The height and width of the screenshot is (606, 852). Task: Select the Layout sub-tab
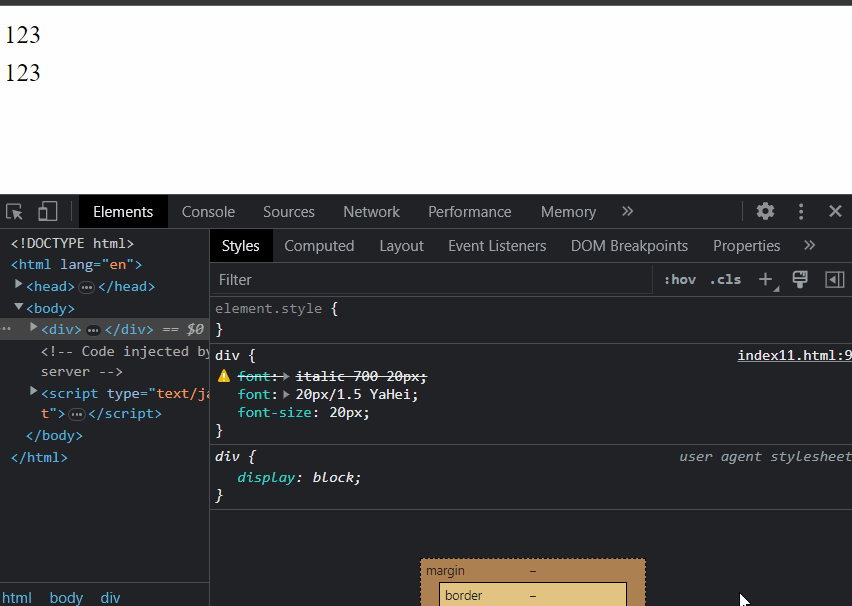[x=402, y=246]
